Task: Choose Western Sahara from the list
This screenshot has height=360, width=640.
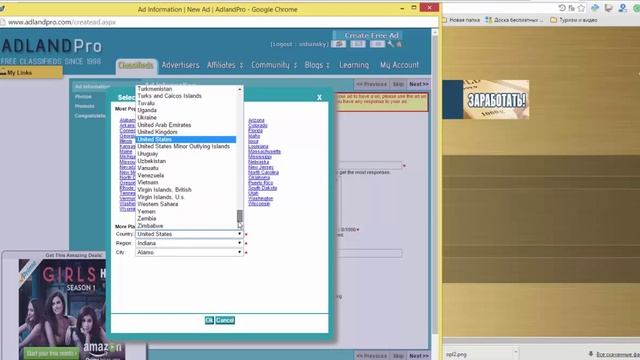Action: [186, 204]
